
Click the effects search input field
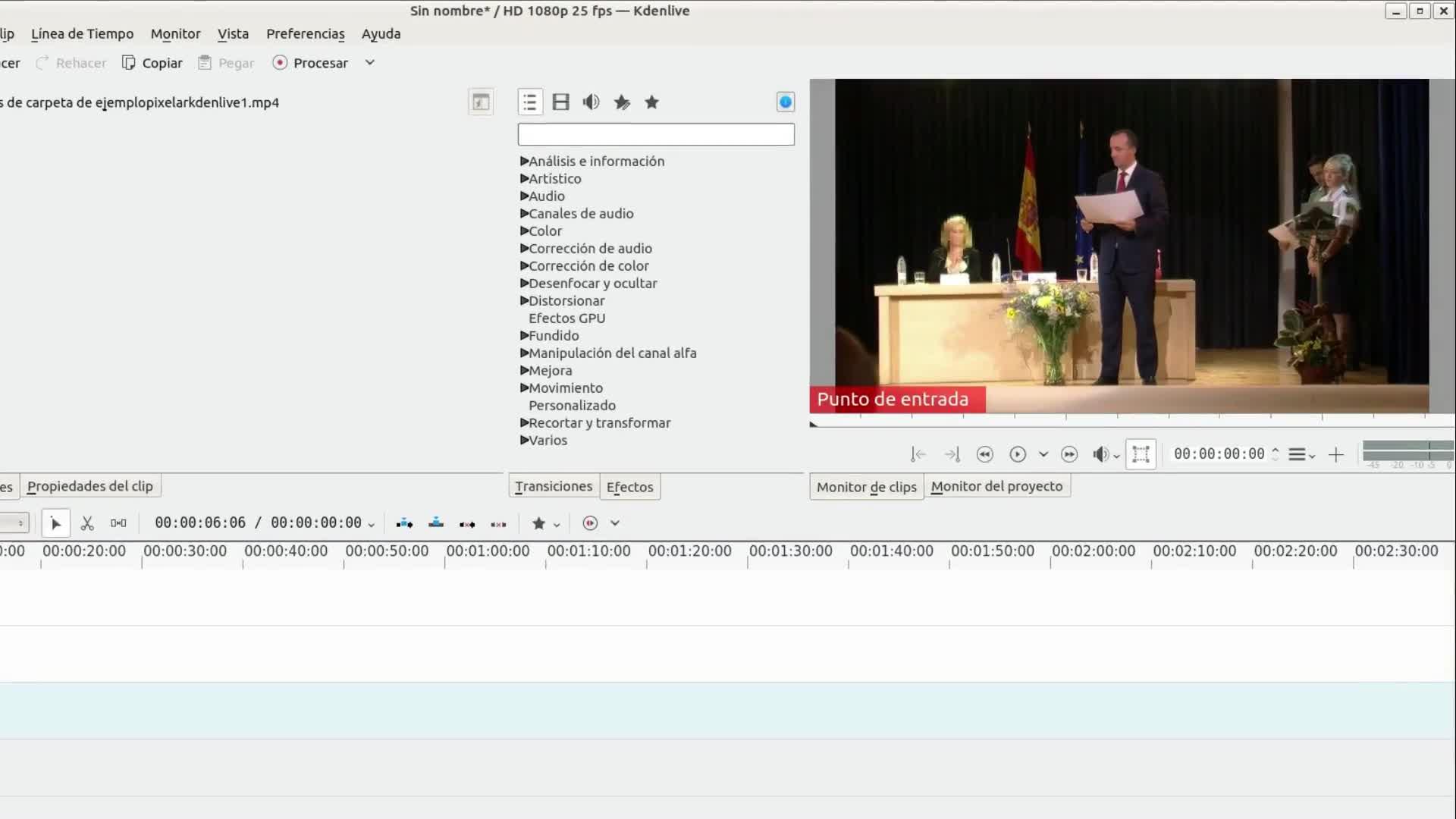(x=656, y=135)
